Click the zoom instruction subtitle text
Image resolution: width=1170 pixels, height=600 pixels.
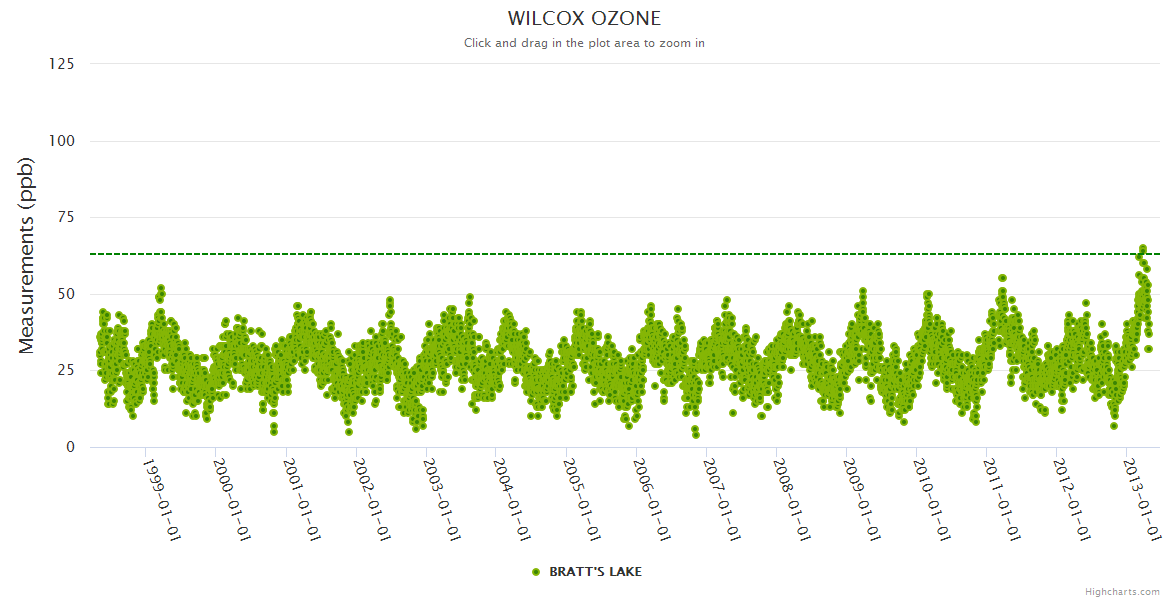[x=584, y=43]
